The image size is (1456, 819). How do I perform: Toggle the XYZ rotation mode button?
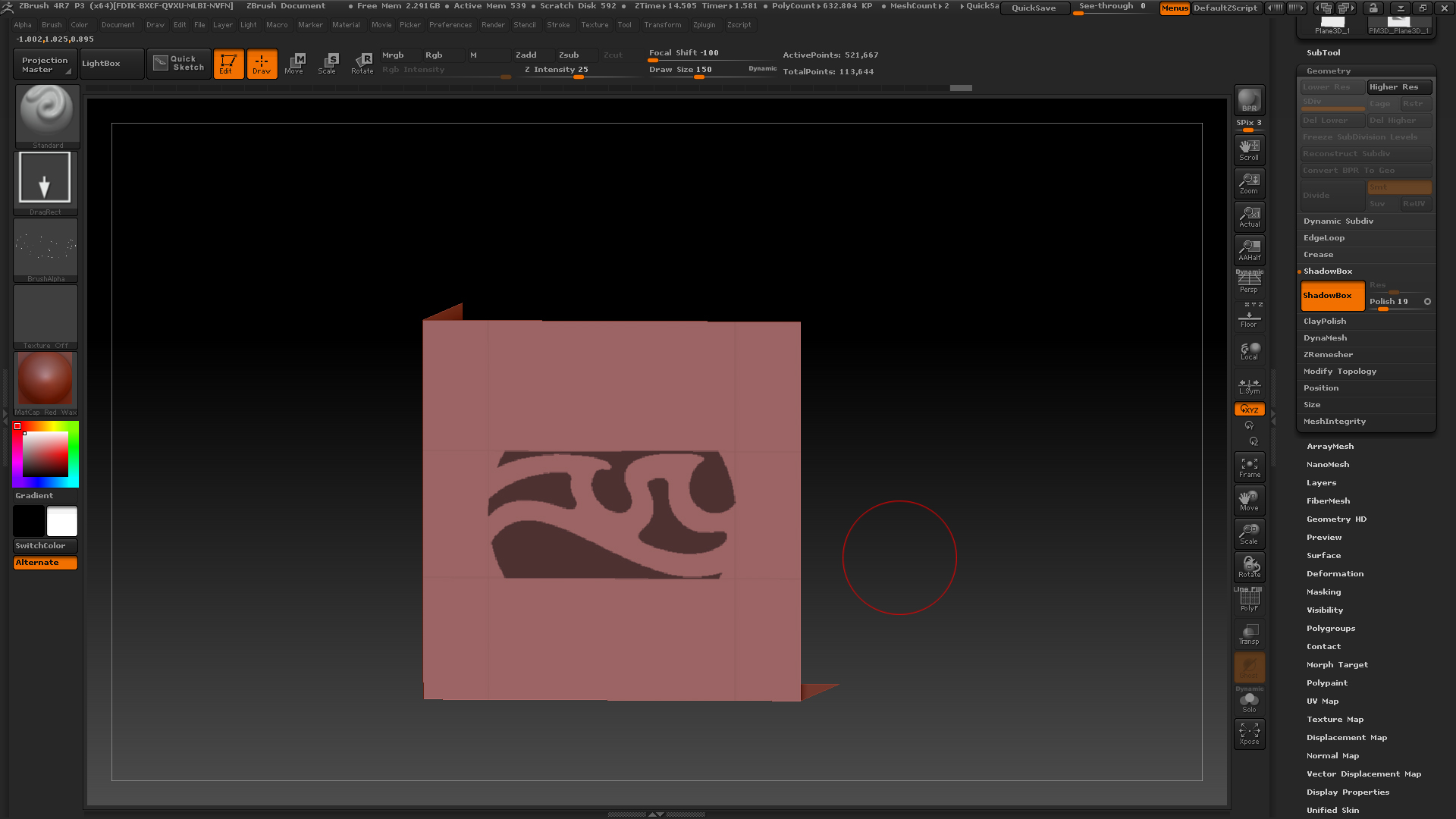[x=1249, y=409]
